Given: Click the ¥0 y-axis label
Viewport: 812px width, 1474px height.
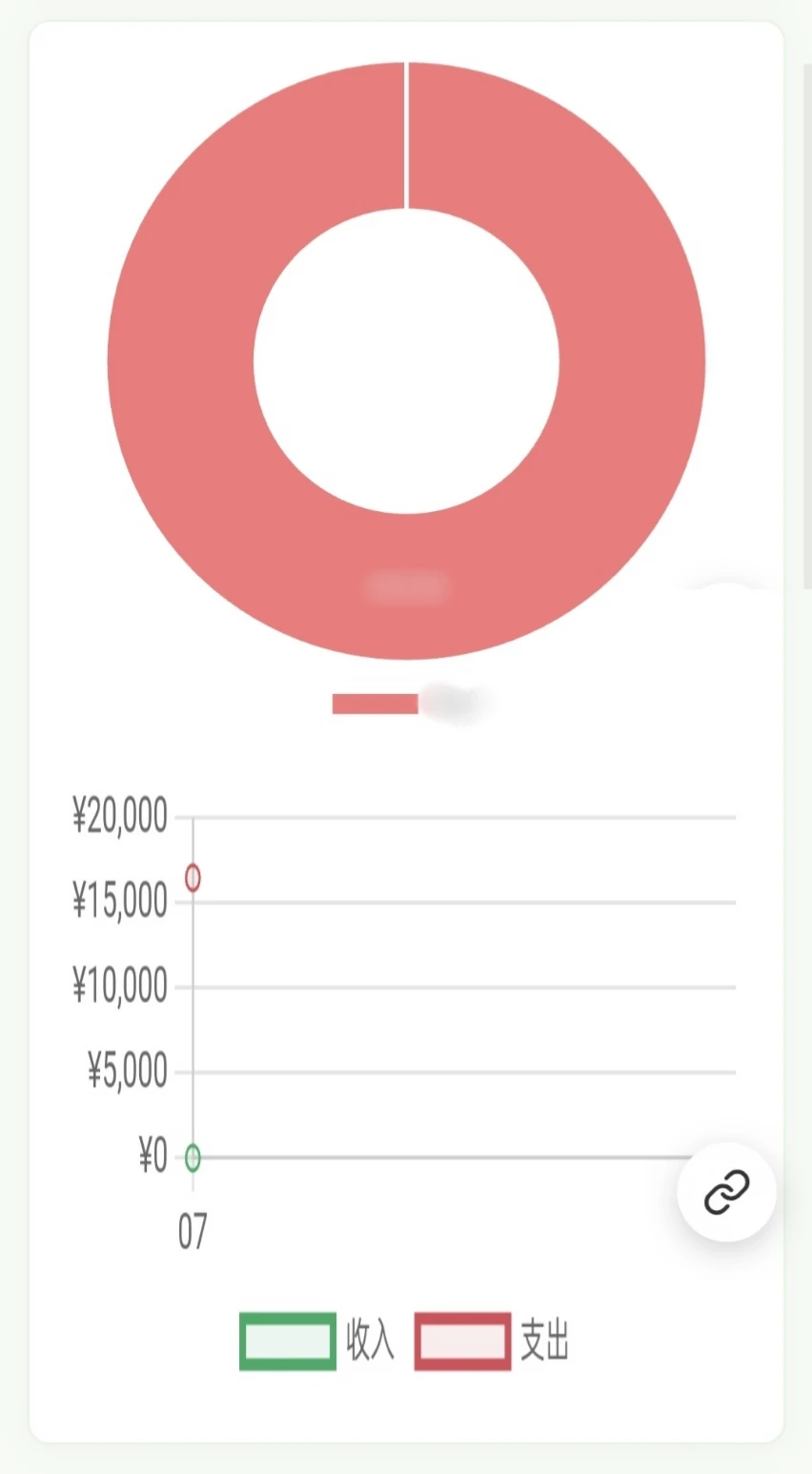Looking at the screenshot, I should 152,1156.
